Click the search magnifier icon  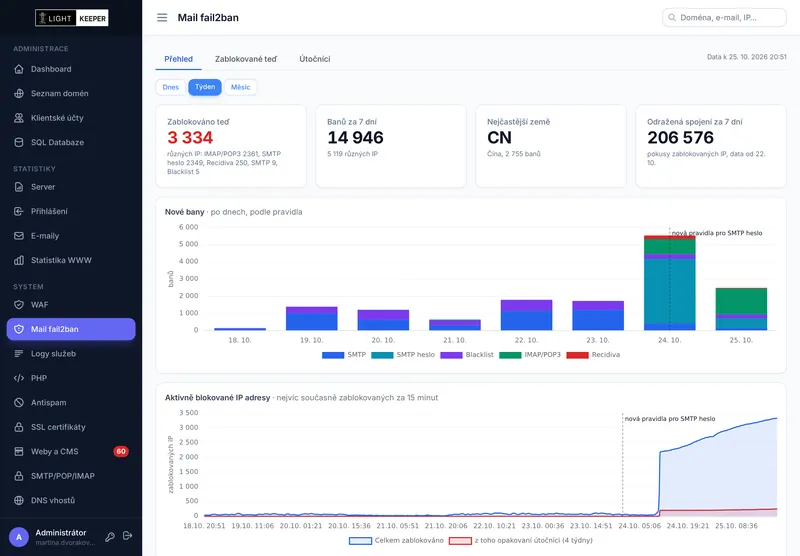coord(672,17)
